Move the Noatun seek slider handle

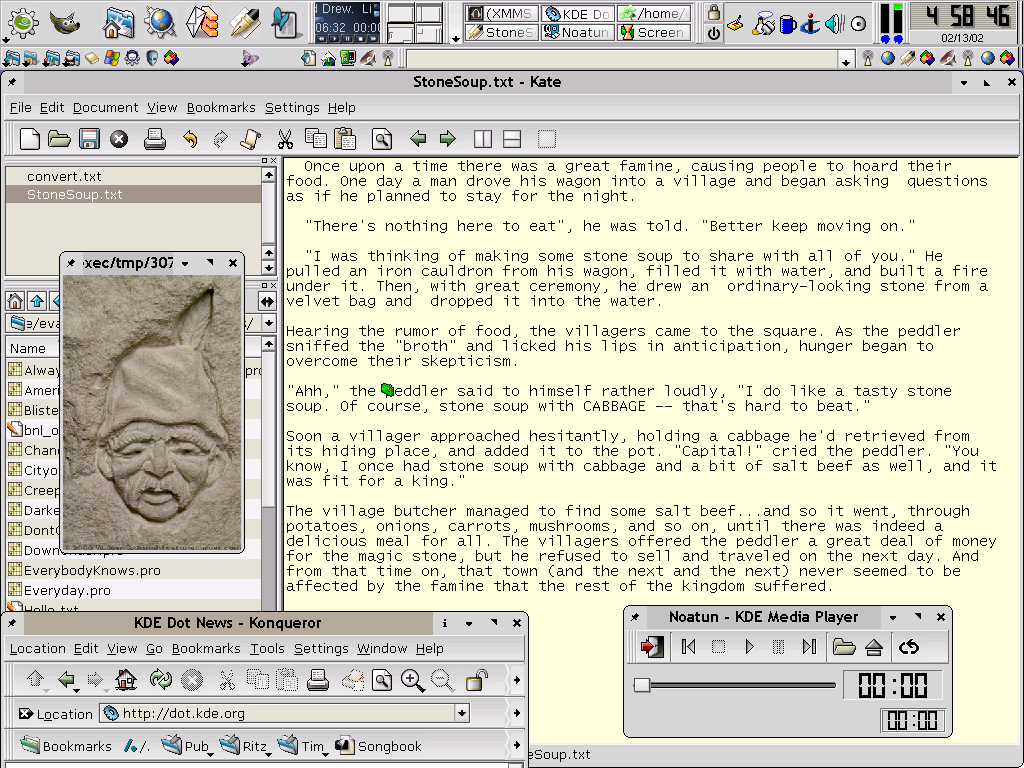pos(642,684)
